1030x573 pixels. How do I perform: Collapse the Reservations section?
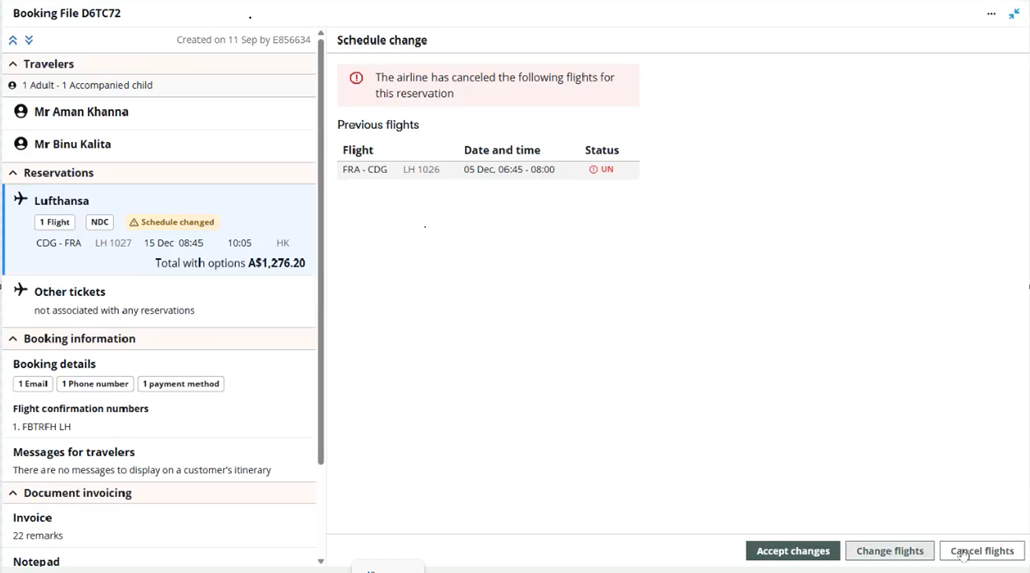(x=13, y=173)
